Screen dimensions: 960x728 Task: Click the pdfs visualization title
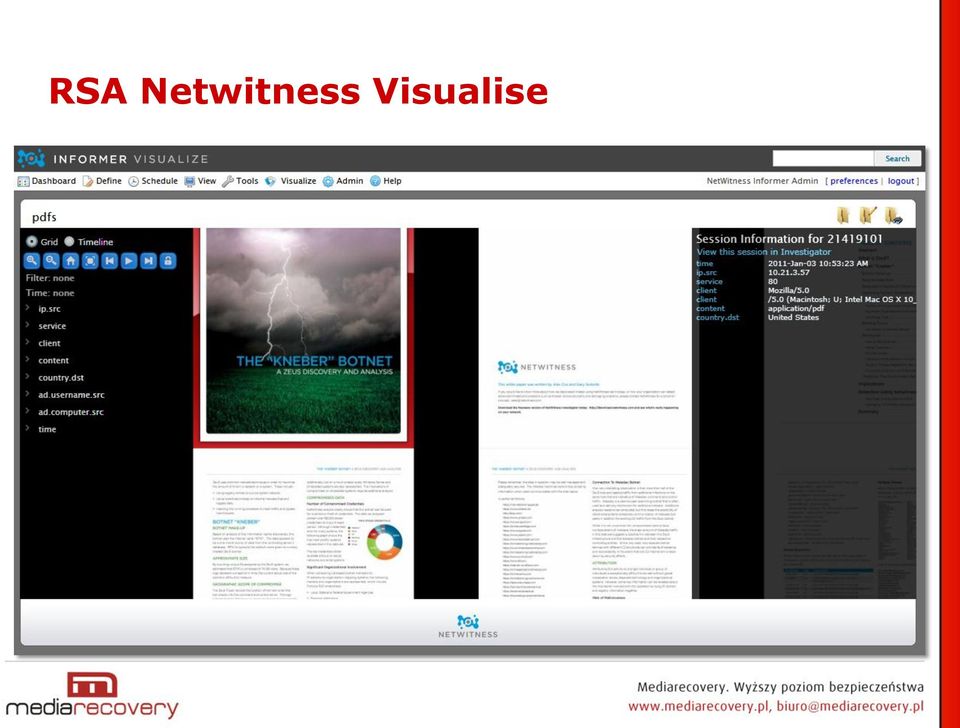tap(44, 217)
